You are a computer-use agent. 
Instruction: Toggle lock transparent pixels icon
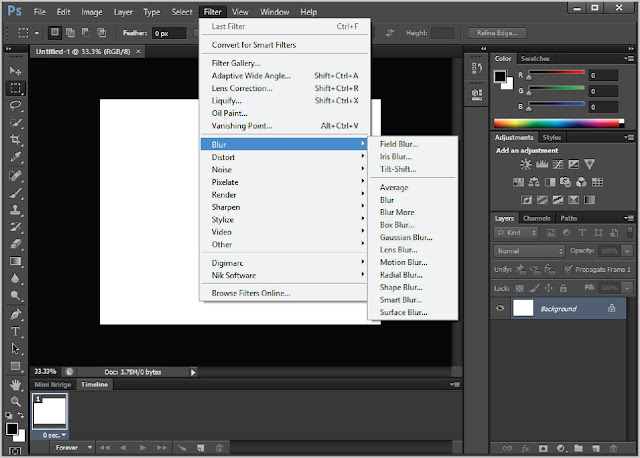click(519, 288)
